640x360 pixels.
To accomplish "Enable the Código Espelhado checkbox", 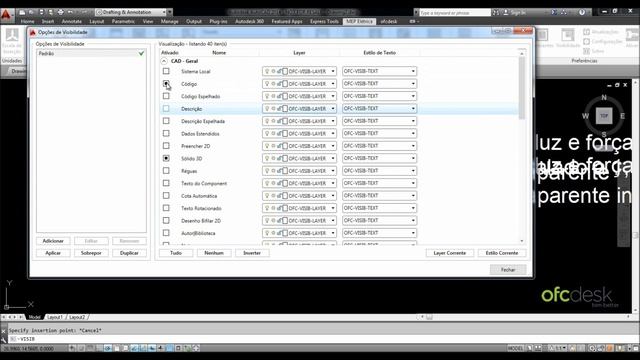I will [x=166, y=96].
